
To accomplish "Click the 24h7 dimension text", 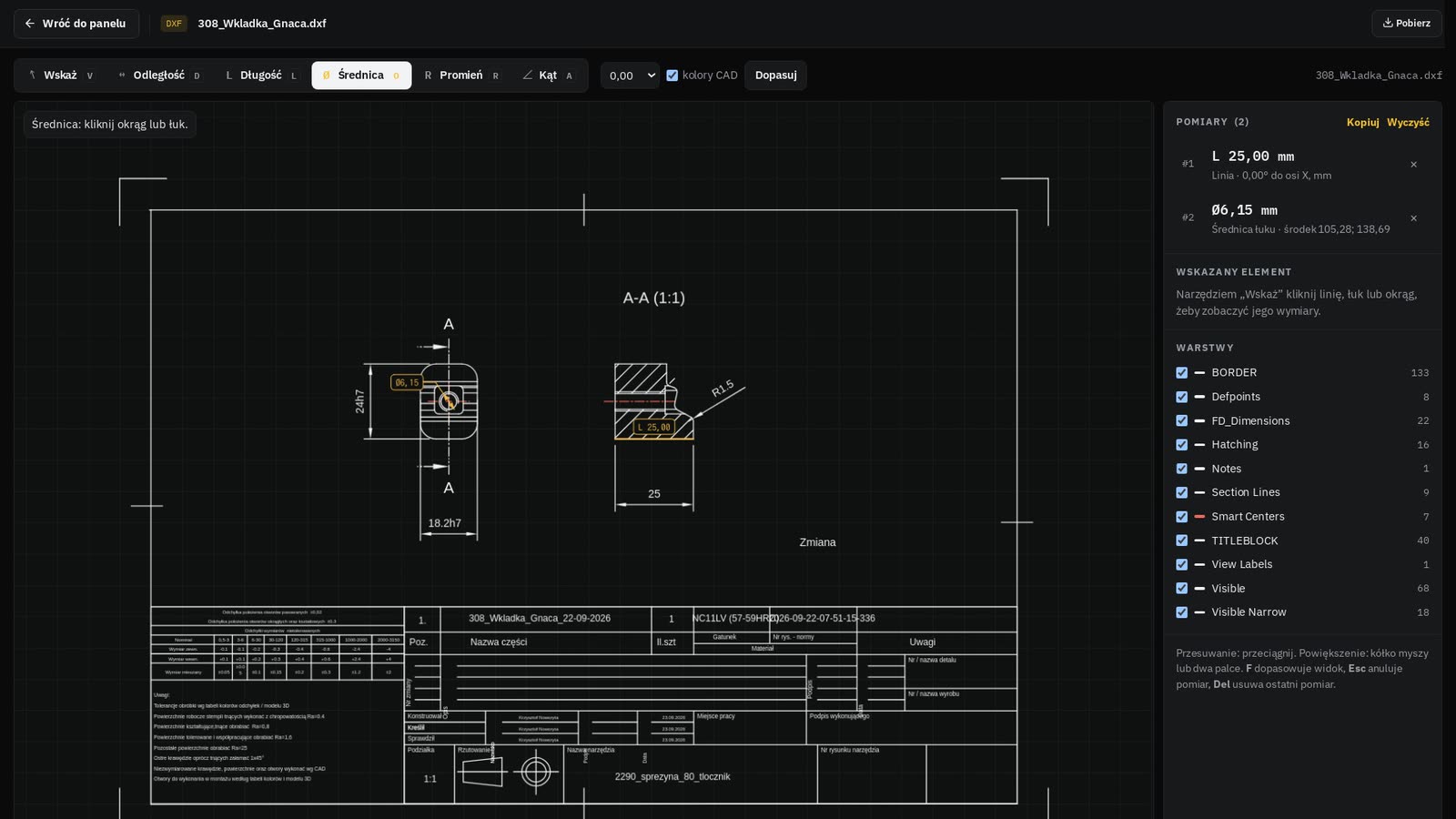I will 359,401.
